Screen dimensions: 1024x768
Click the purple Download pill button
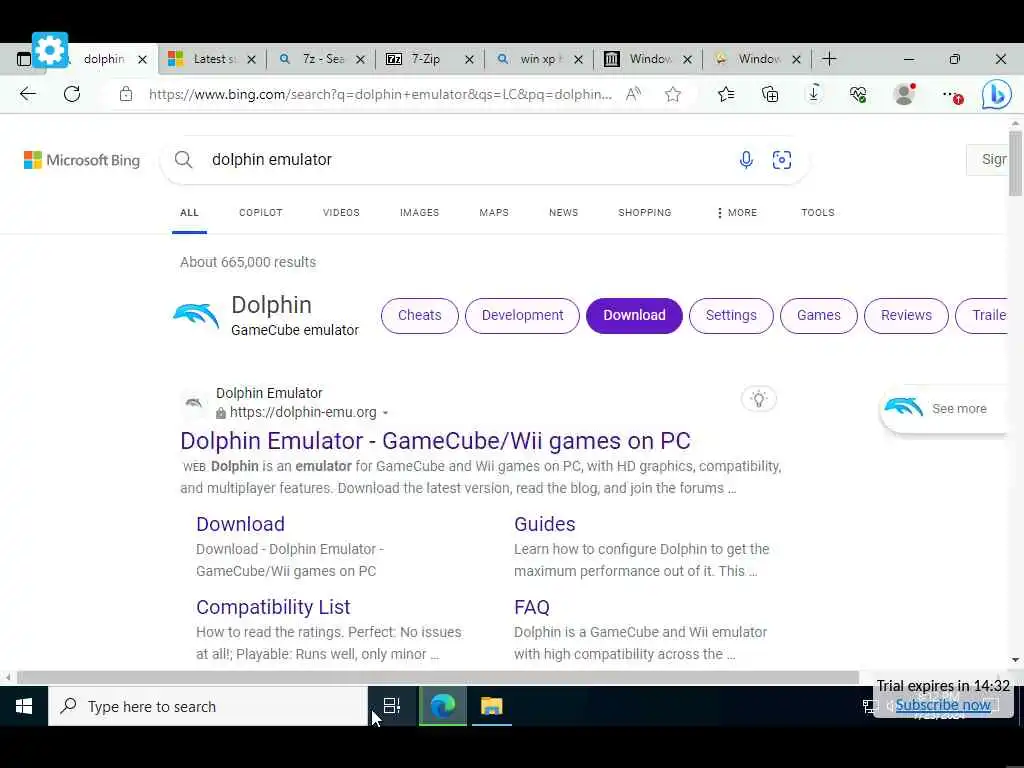click(634, 315)
